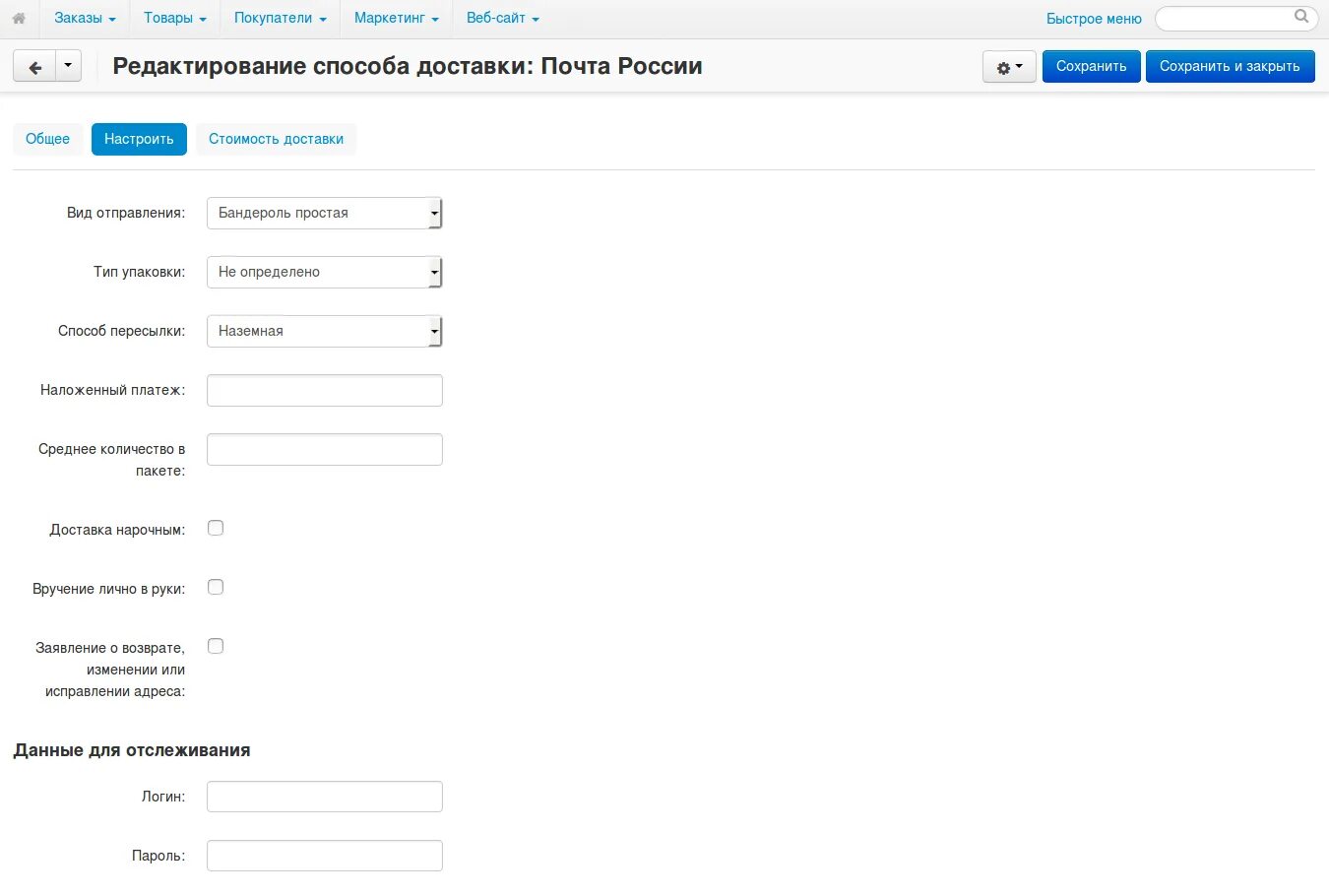Enable Вручение лично в руки checkbox
The width and height of the screenshot is (1329, 896).
tap(216, 587)
